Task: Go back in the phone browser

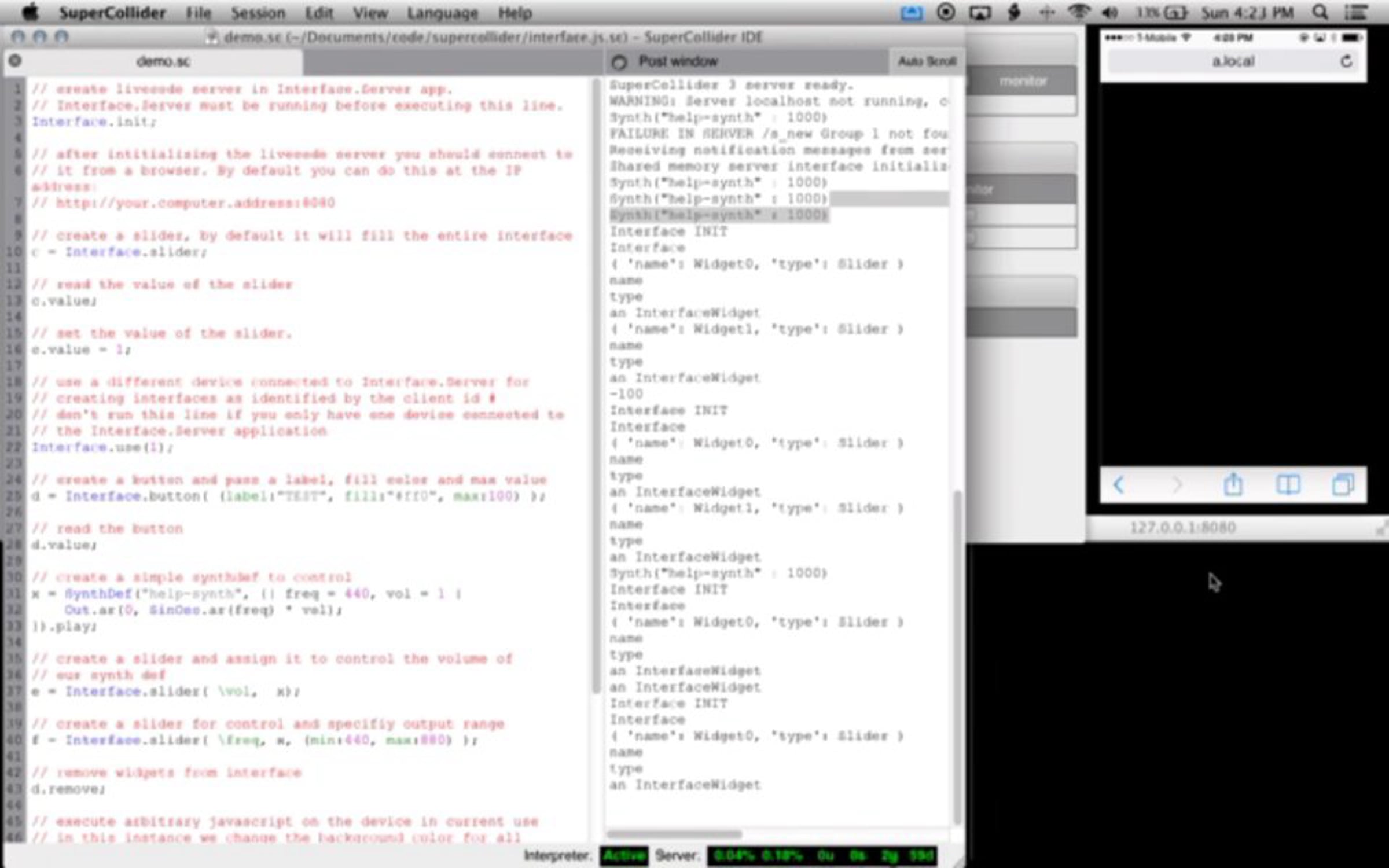Action: [x=1119, y=485]
